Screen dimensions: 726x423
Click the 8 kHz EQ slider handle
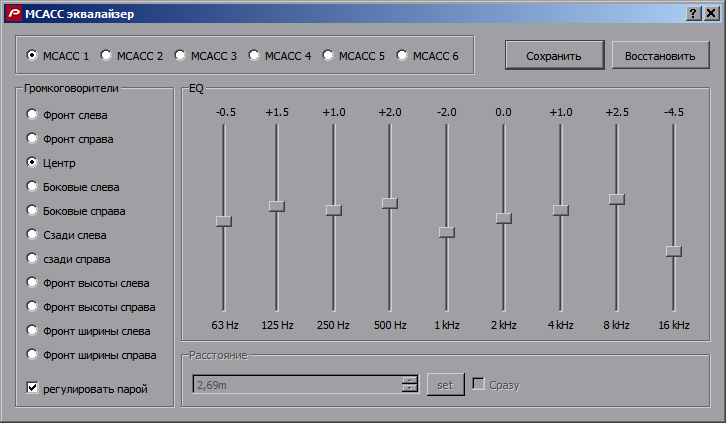(617, 199)
